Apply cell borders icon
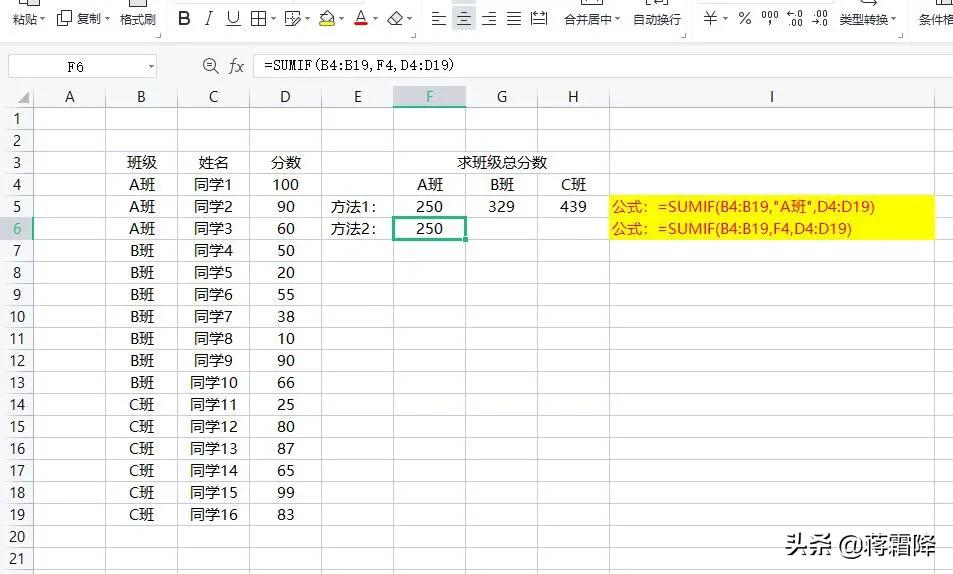The width and height of the screenshot is (953, 574). click(258, 19)
